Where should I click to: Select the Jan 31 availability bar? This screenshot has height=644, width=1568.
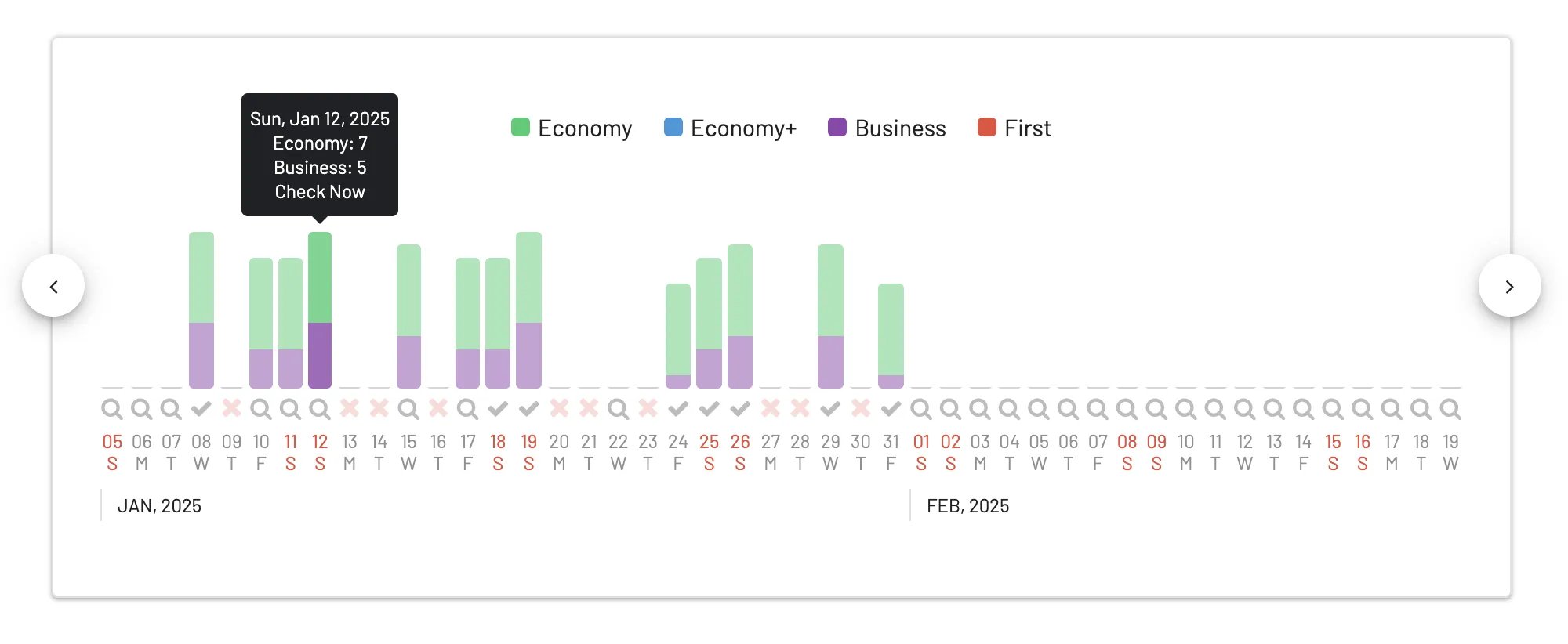pyautogui.click(x=891, y=336)
